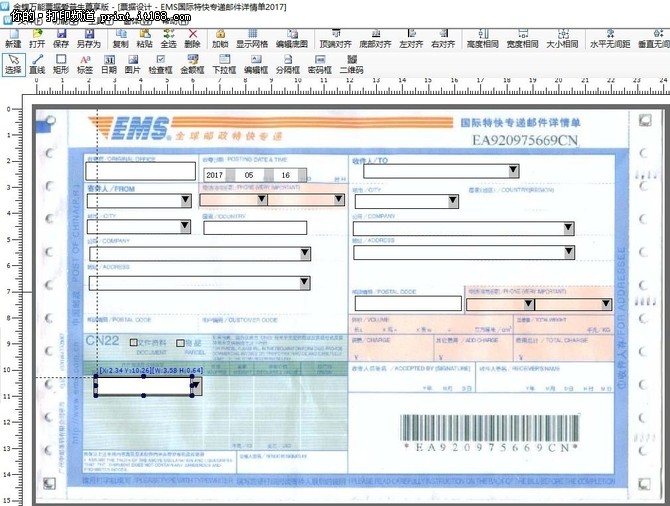Viewport: 670px width, 506px height.
Task: Expand recipient ADDRESS dropdown arrow
Action: 569,253
